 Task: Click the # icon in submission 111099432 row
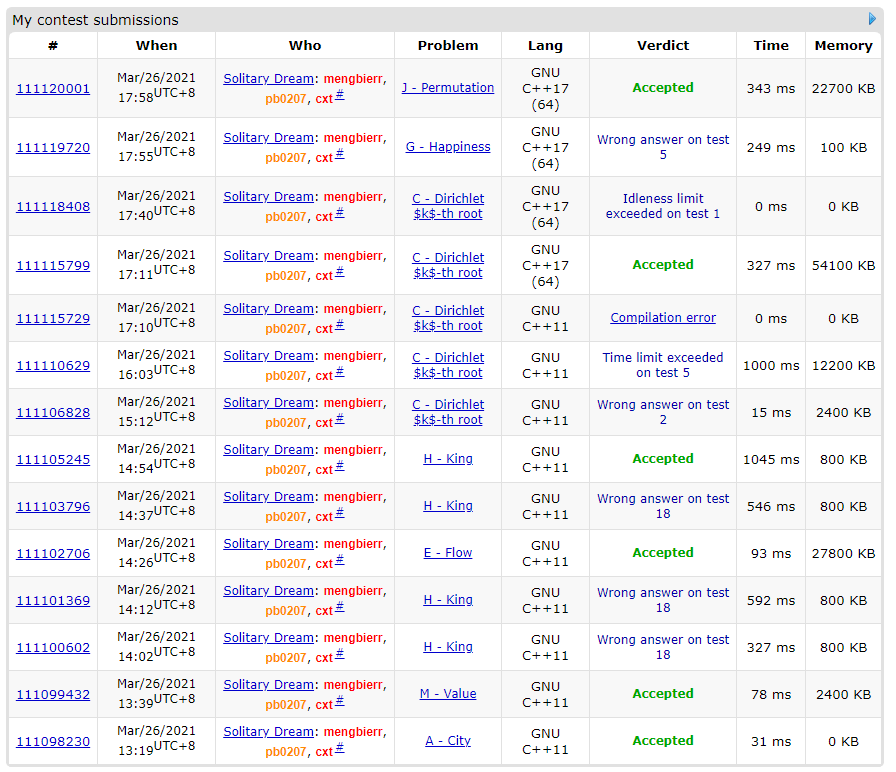click(x=340, y=702)
